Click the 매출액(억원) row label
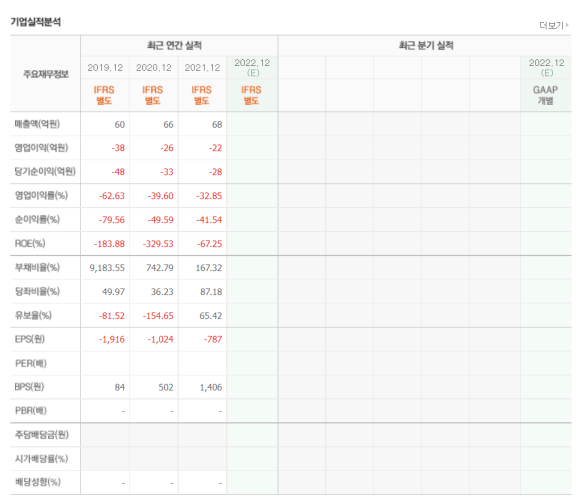The width and height of the screenshot is (580, 502). click(x=37, y=124)
